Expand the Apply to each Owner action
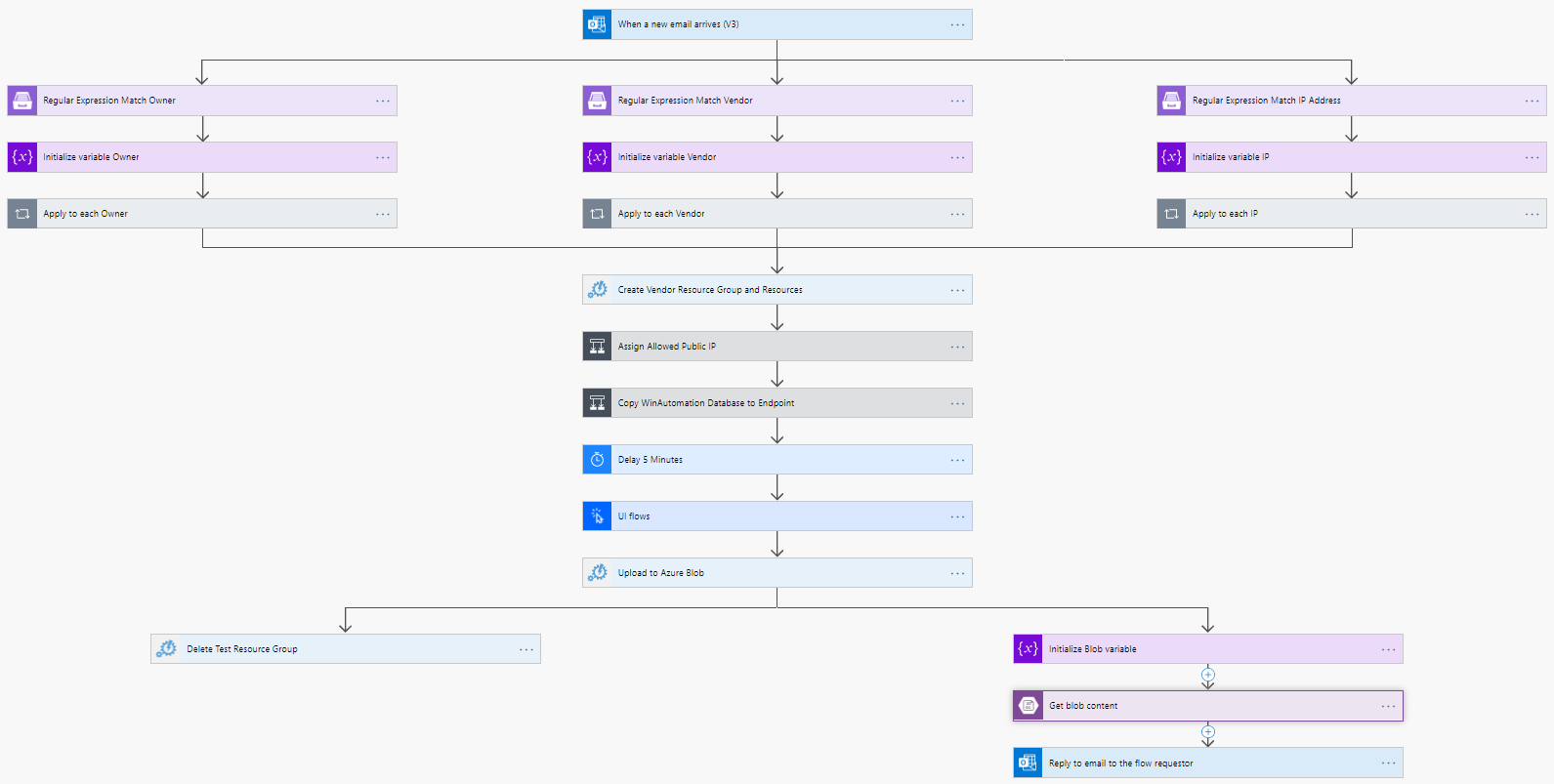 [195, 214]
